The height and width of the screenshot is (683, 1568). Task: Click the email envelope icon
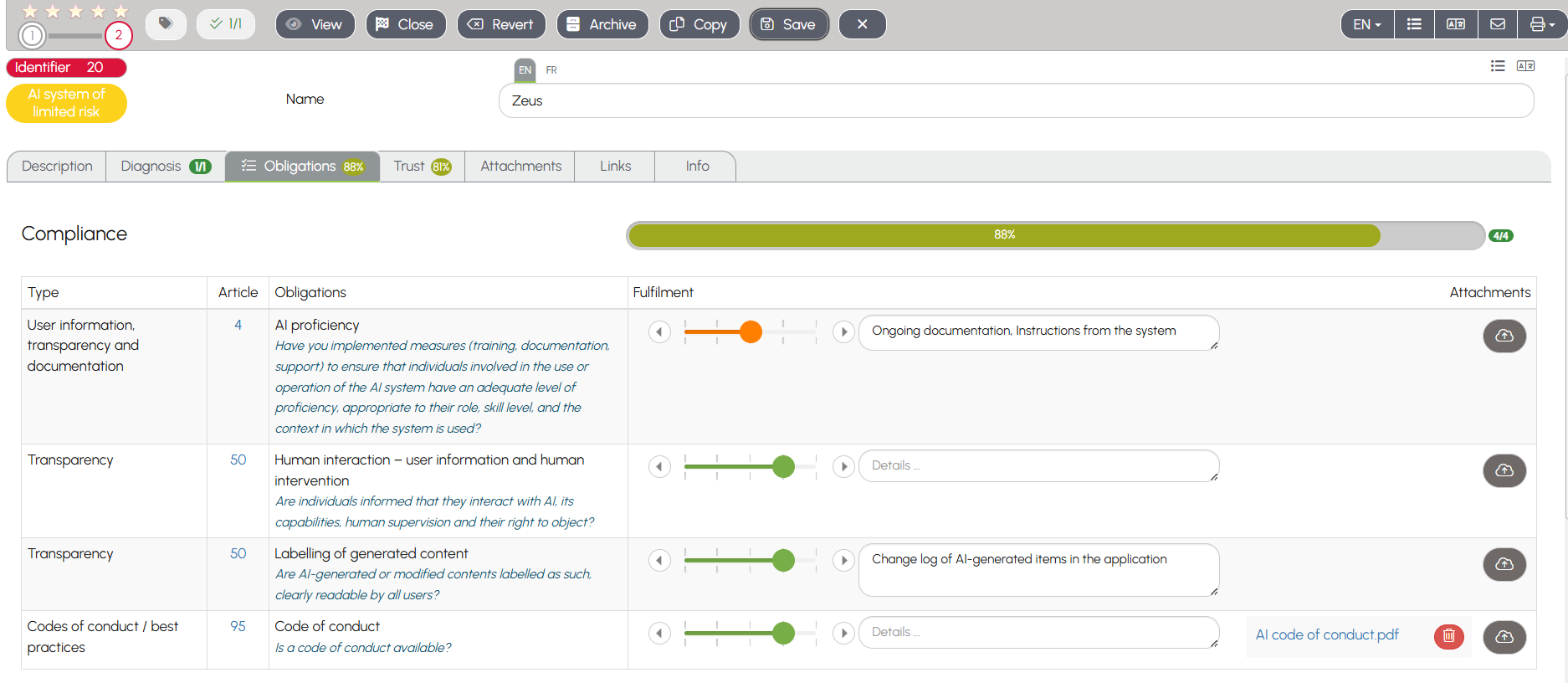(1498, 24)
